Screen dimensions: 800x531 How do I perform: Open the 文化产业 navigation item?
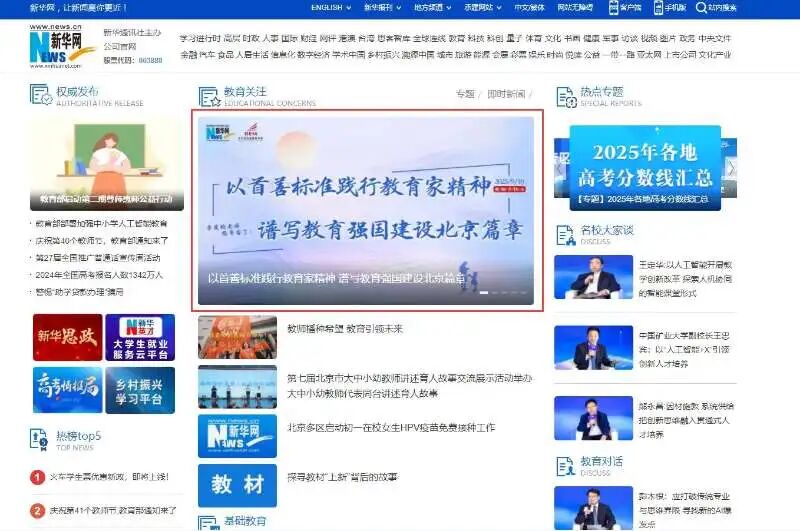pos(715,55)
